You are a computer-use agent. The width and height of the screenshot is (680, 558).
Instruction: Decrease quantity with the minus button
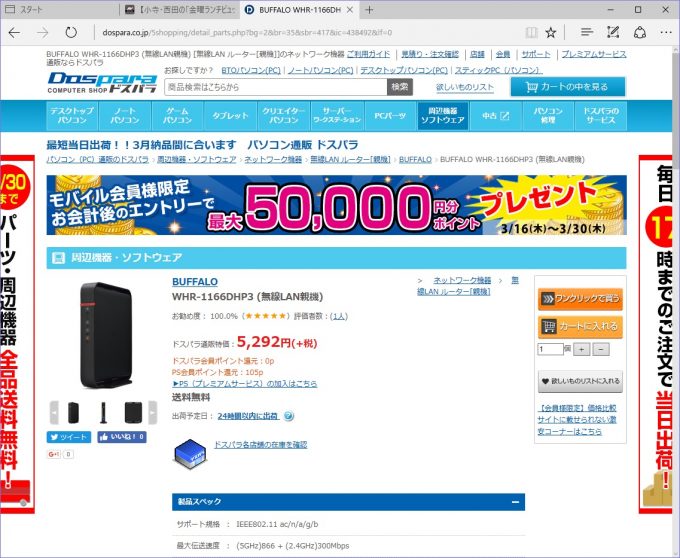(x=601, y=349)
